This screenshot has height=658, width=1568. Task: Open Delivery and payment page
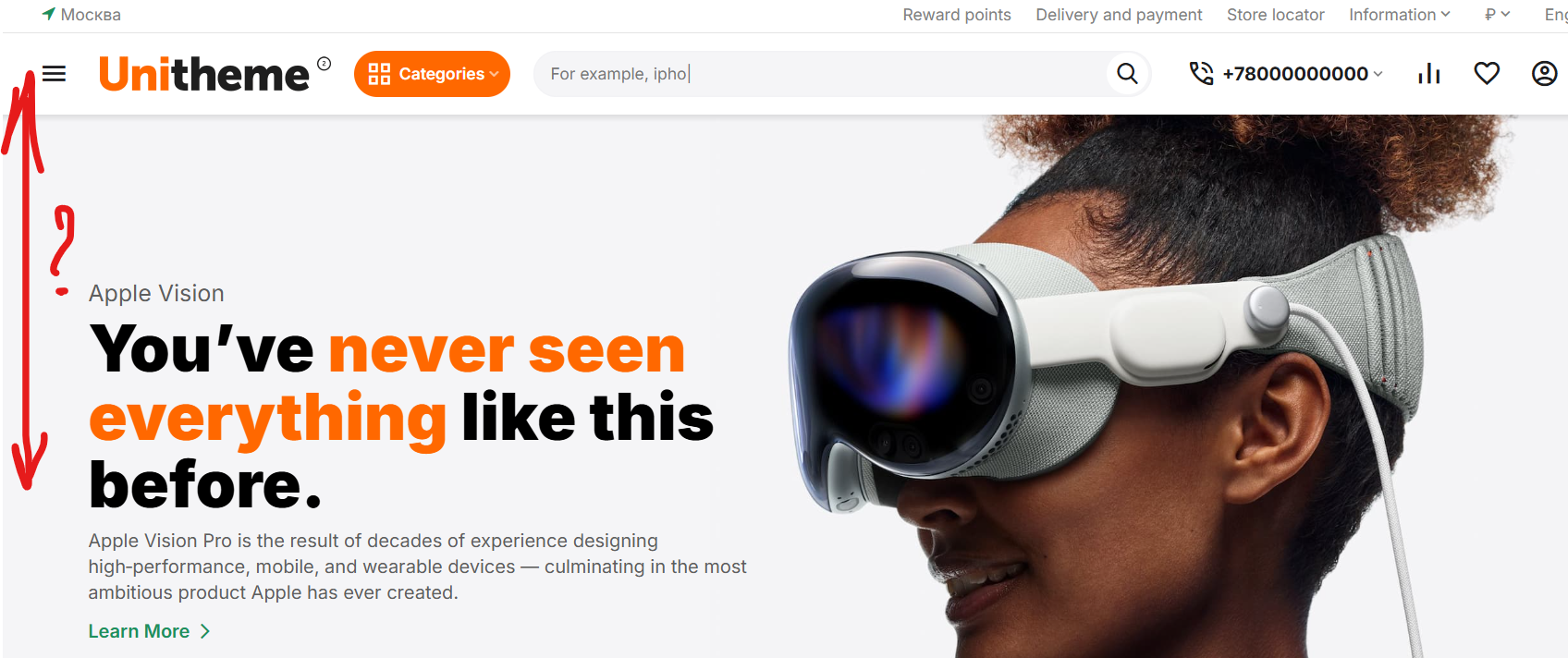pyautogui.click(x=1119, y=15)
